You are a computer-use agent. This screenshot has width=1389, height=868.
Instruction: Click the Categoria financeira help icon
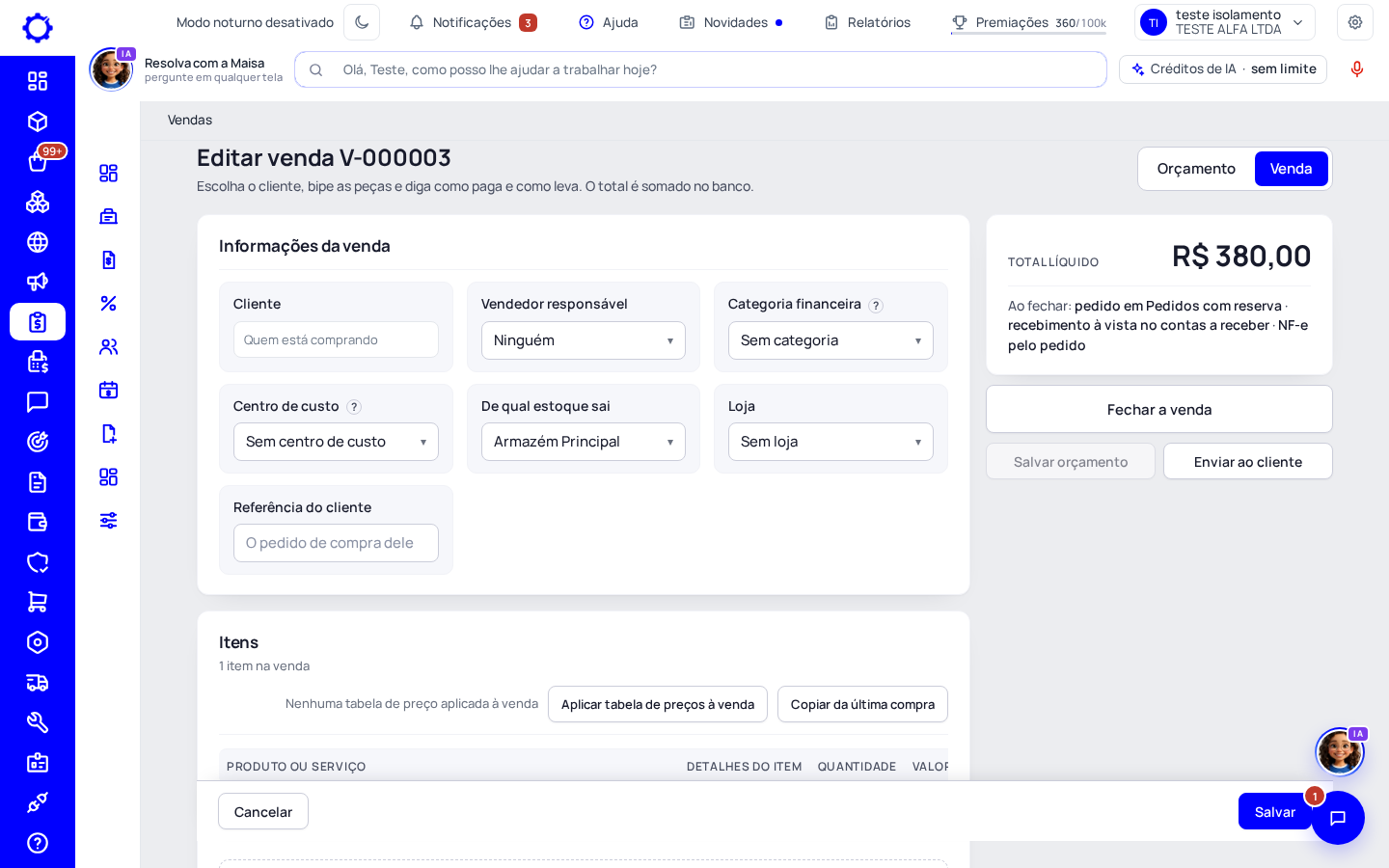876,306
